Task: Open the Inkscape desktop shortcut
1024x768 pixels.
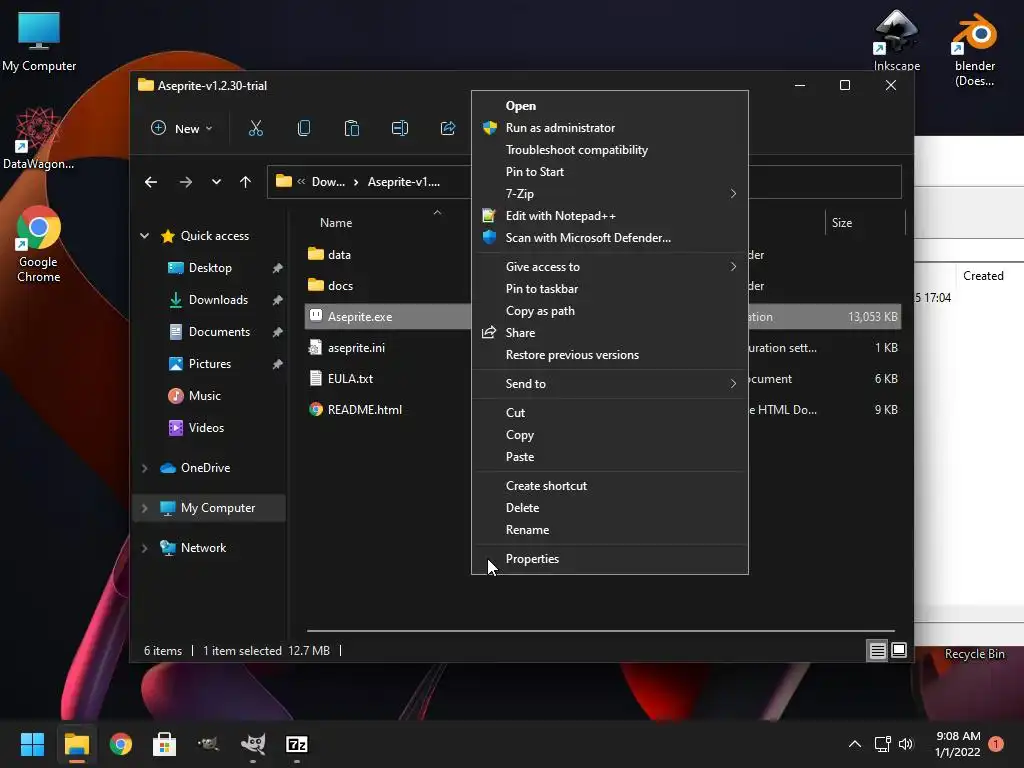Action: coord(897,40)
